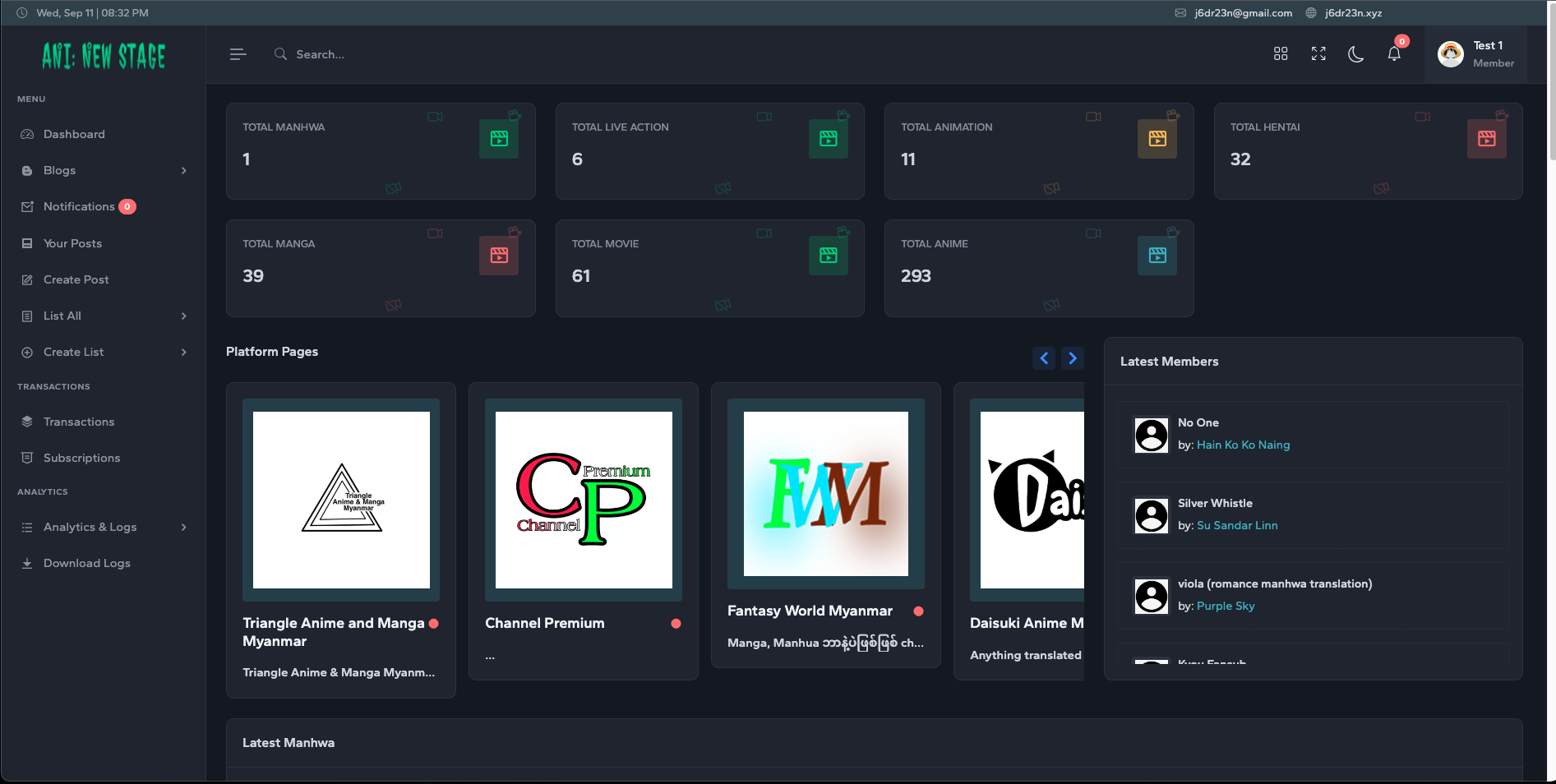Screen dimensions: 1556x784
Task: Click Total Anime count 293
Action: click(916, 276)
